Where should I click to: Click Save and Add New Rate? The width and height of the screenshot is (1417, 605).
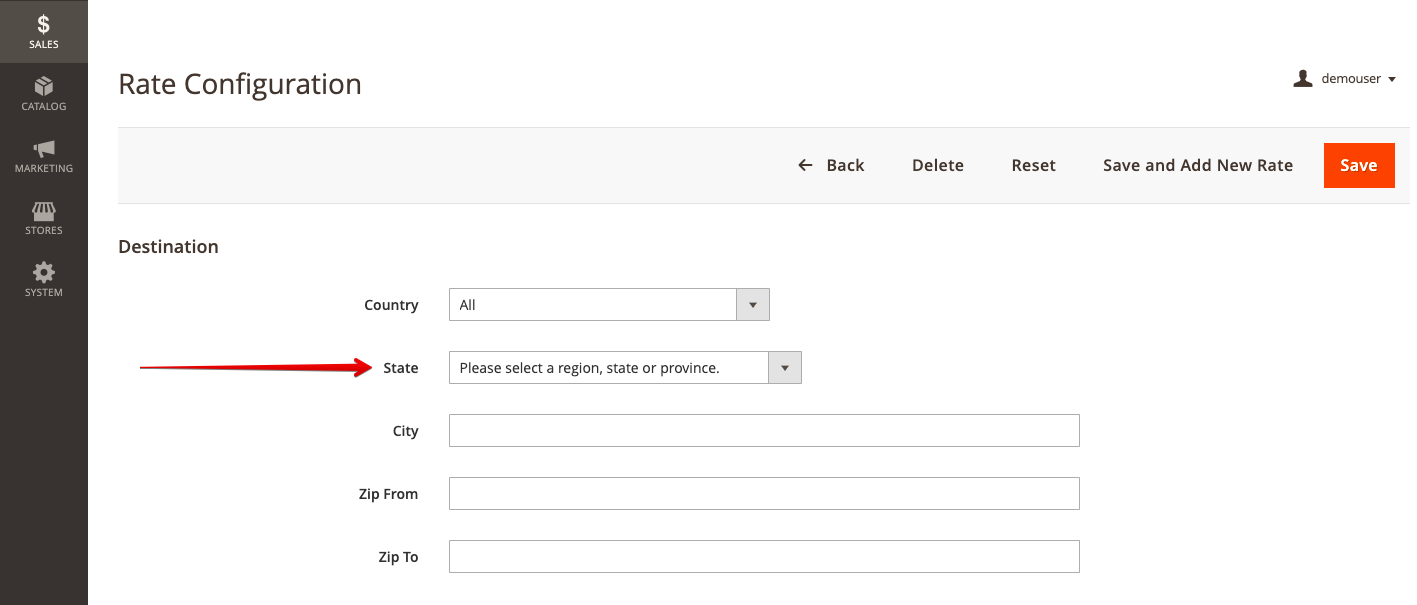click(1197, 165)
